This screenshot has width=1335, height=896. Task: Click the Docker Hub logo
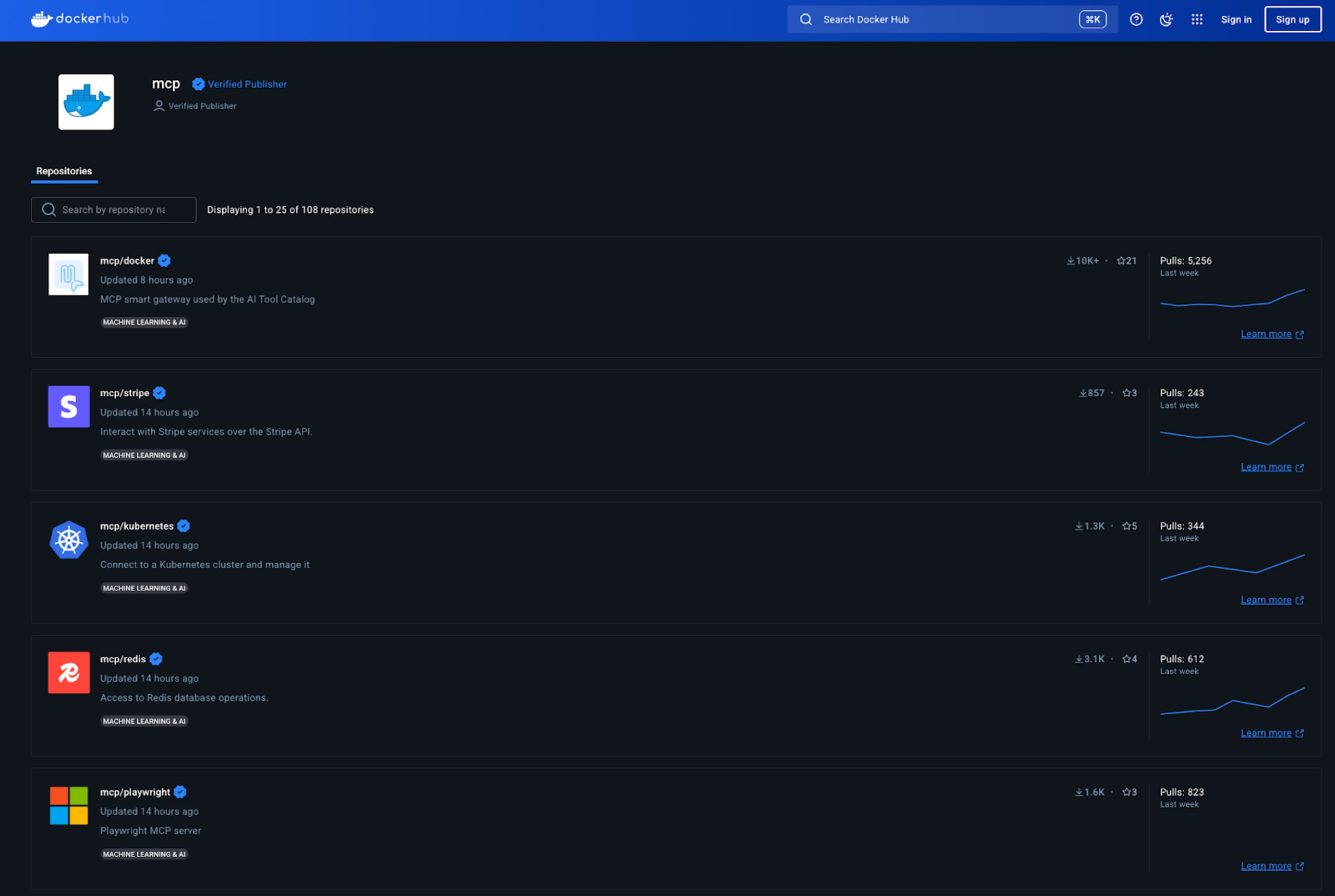click(79, 19)
